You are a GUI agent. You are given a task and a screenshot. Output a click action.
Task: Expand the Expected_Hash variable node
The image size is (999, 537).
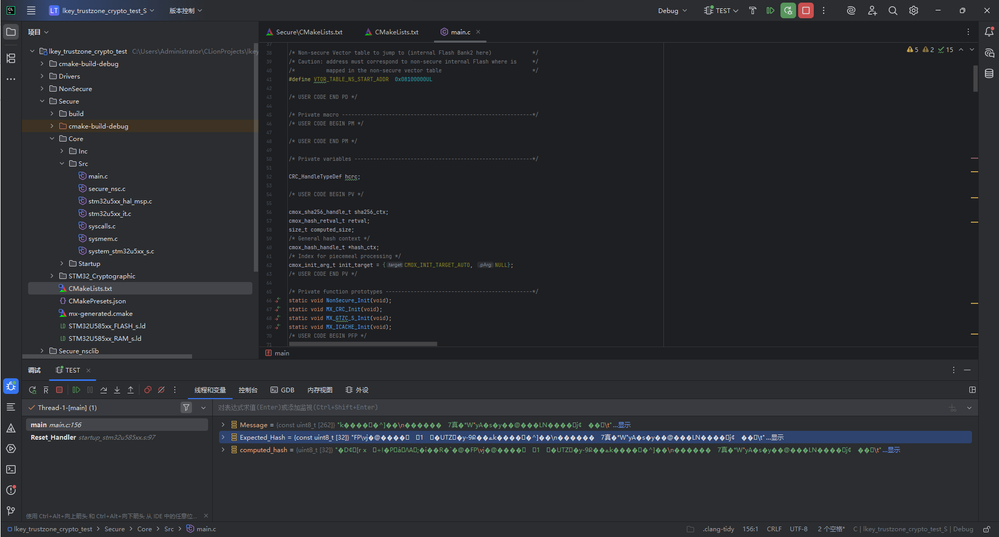(223, 437)
